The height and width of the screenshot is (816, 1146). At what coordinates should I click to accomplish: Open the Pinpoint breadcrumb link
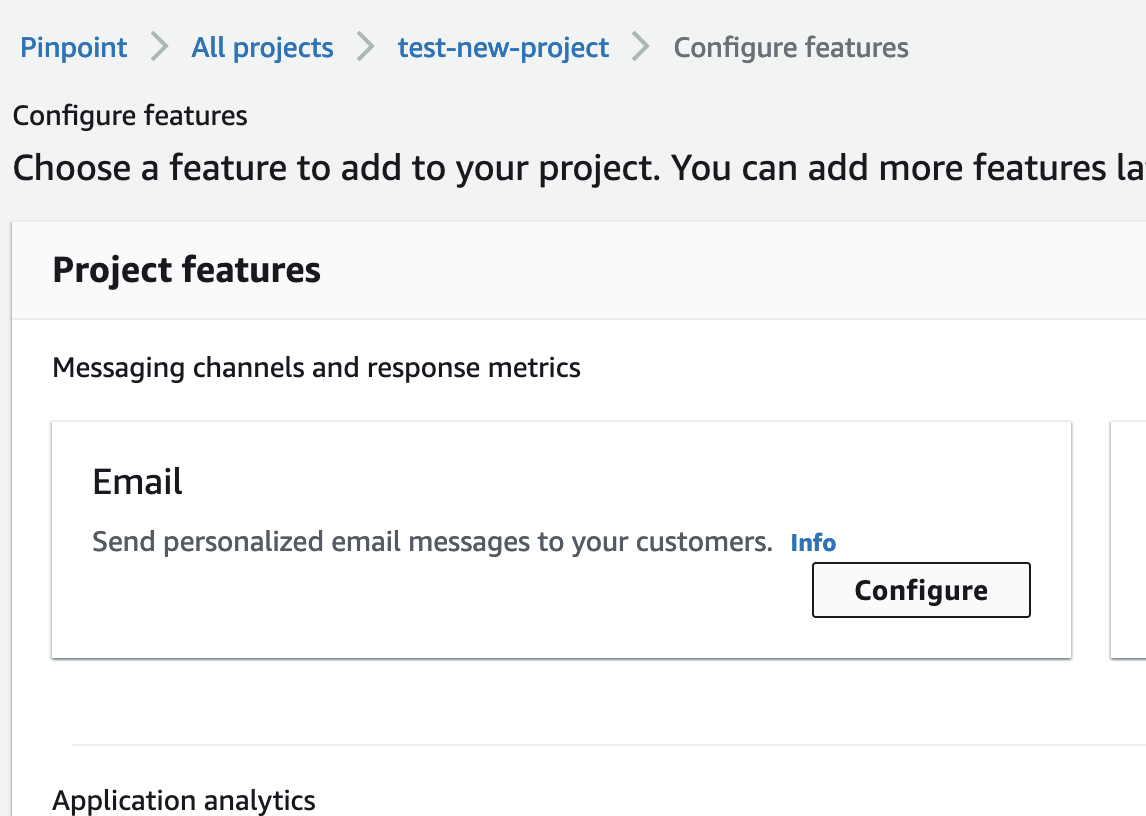(x=73, y=48)
